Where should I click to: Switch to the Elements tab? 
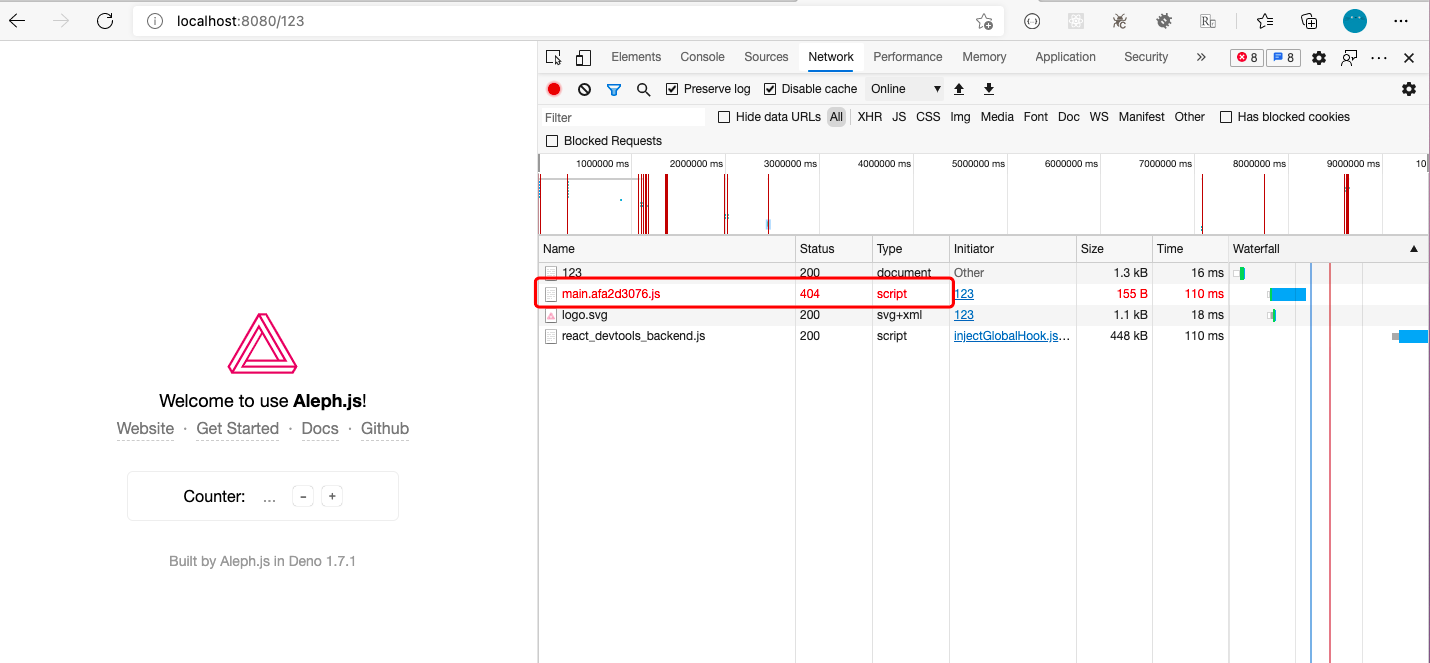tap(636, 57)
